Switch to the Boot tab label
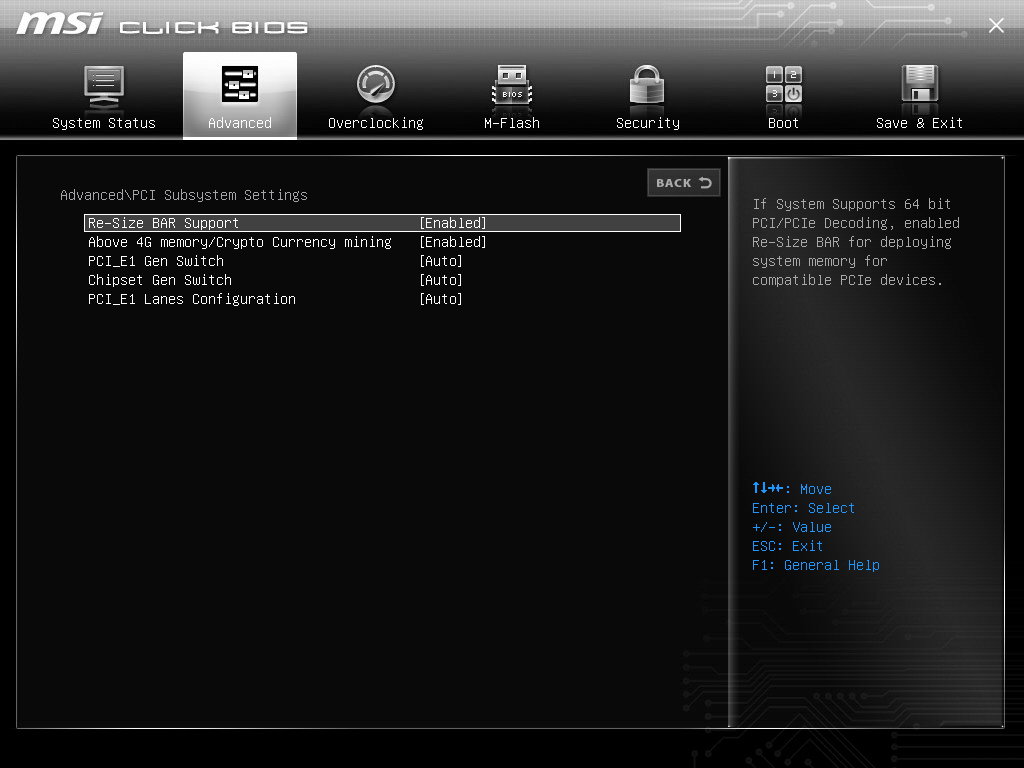This screenshot has width=1024, height=768. pos(784,123)
